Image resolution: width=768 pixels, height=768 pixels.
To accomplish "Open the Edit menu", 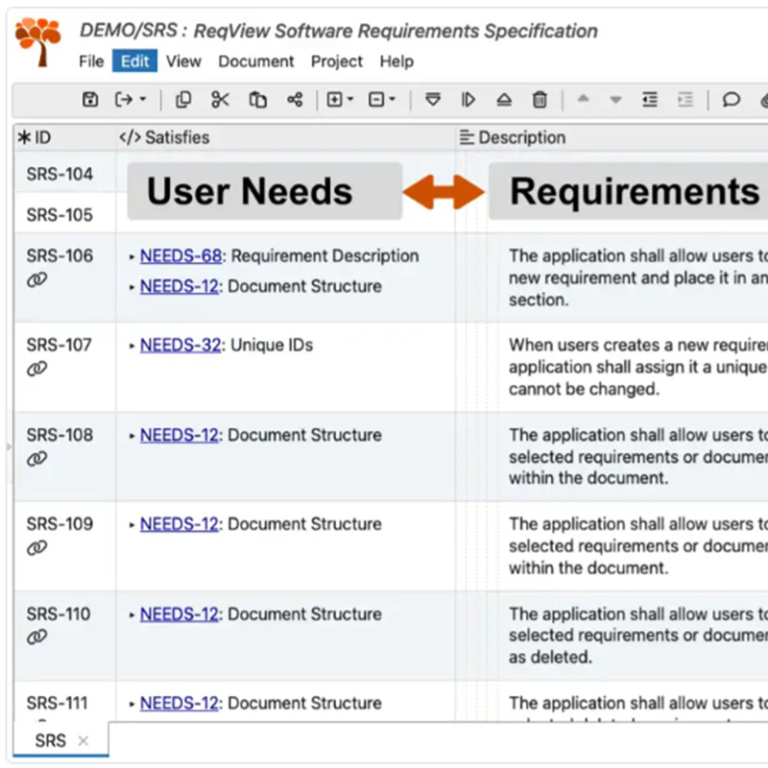I will (x=135, y=61).
